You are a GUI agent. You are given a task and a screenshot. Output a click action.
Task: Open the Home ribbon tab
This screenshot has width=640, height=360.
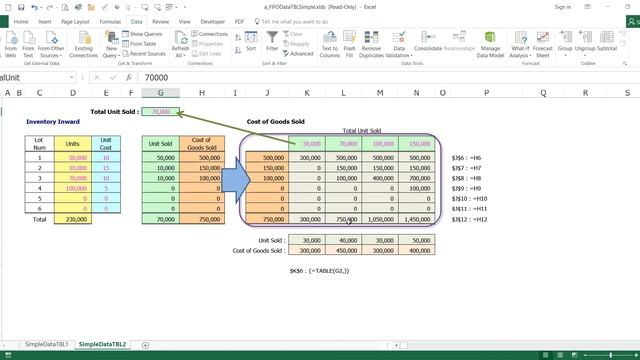click(x=21, y=22)
